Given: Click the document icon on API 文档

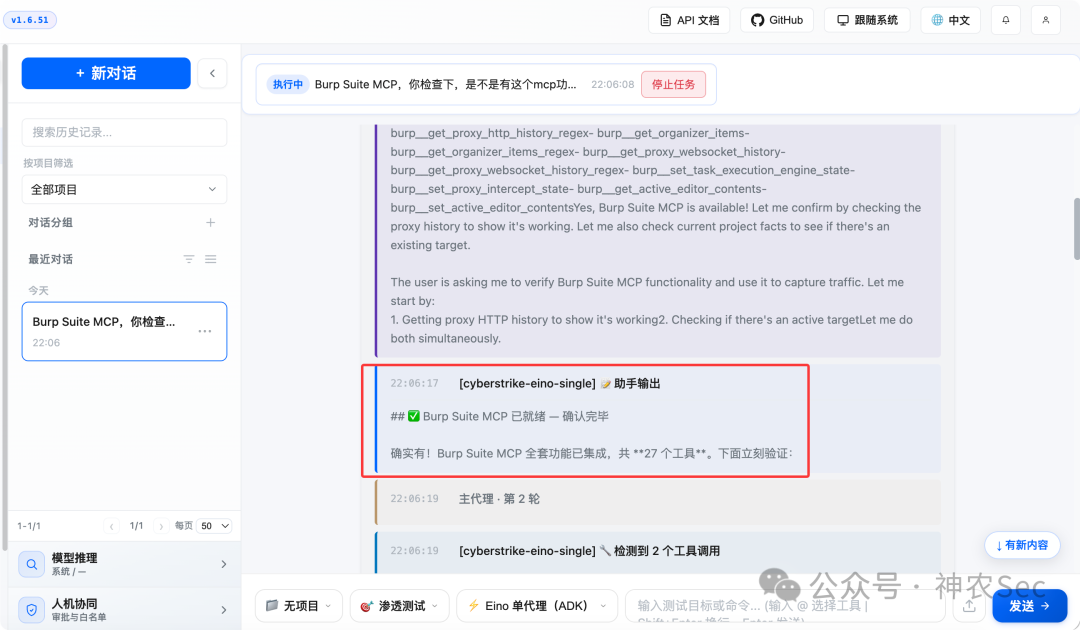Looking at the screenshot, I should 665,20.
